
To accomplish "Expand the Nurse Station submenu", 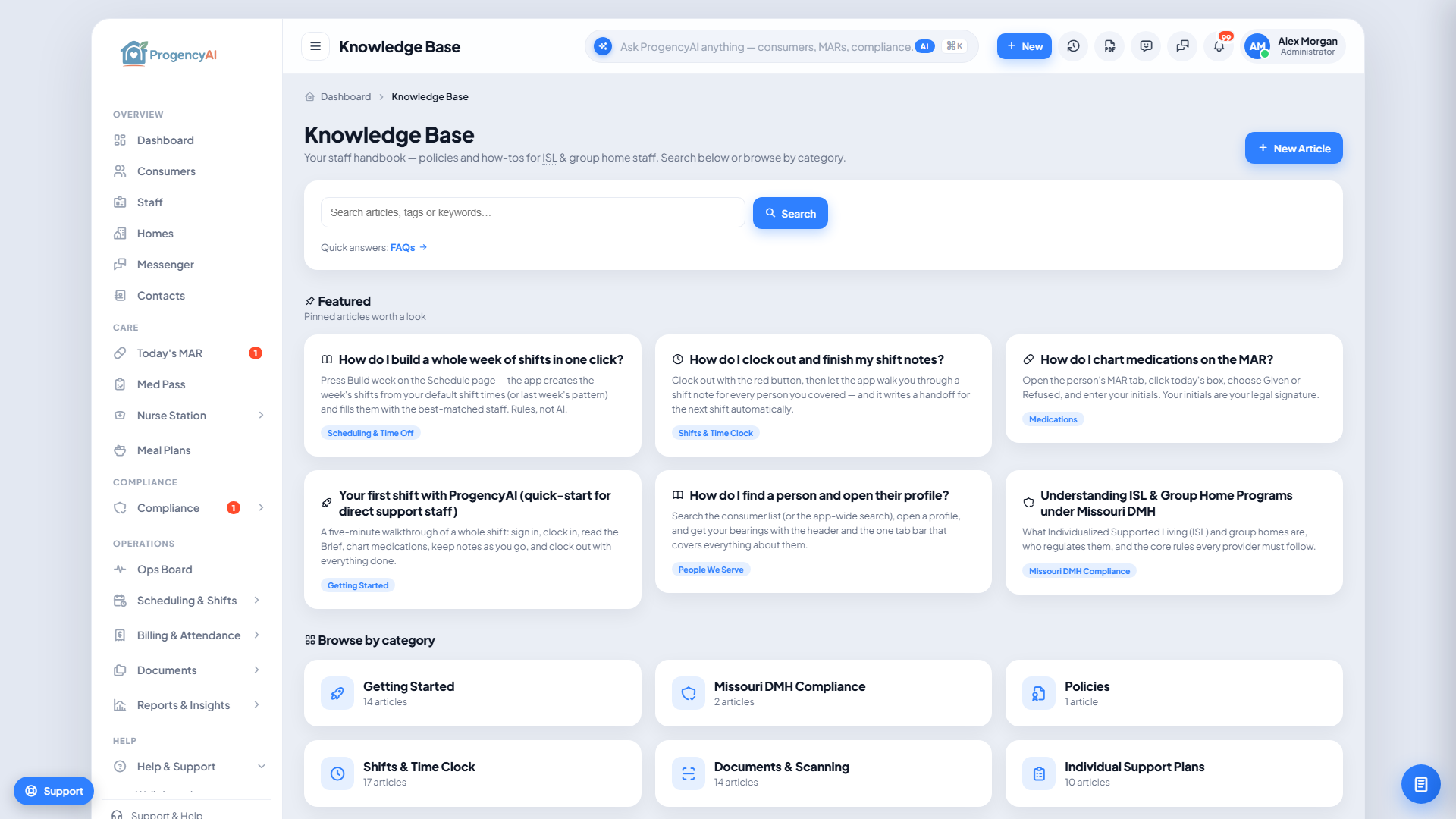I will (x=261, y=416).
